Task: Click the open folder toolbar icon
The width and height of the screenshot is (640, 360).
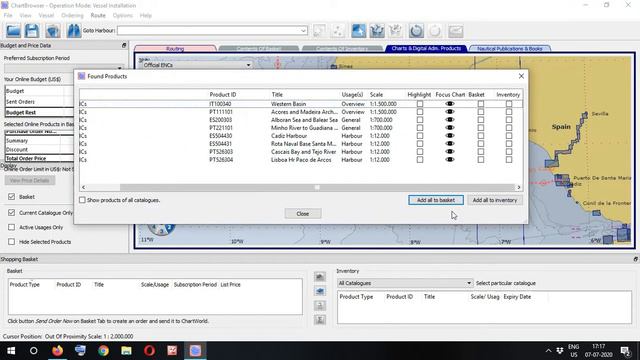Action: (13, 31)
